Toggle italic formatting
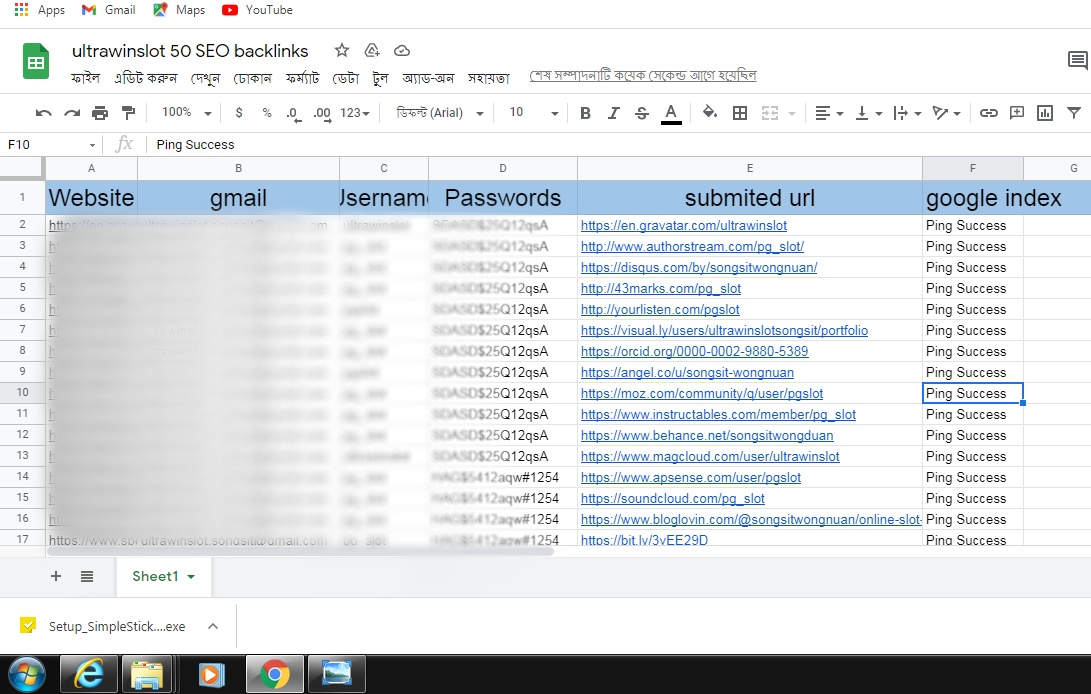Image resolution: width=1091 pixels, height=694 pixels. (613, 113)
